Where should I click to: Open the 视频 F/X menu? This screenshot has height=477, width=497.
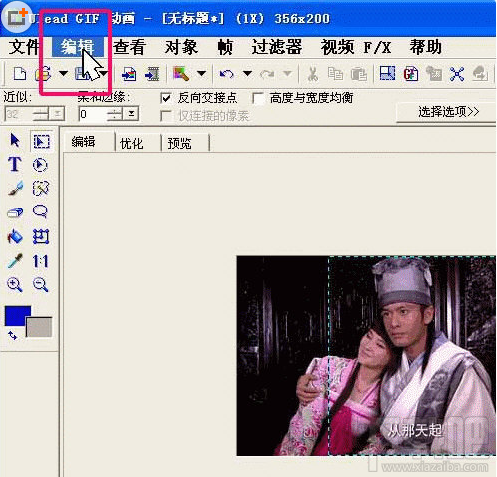tap(356, 47)
